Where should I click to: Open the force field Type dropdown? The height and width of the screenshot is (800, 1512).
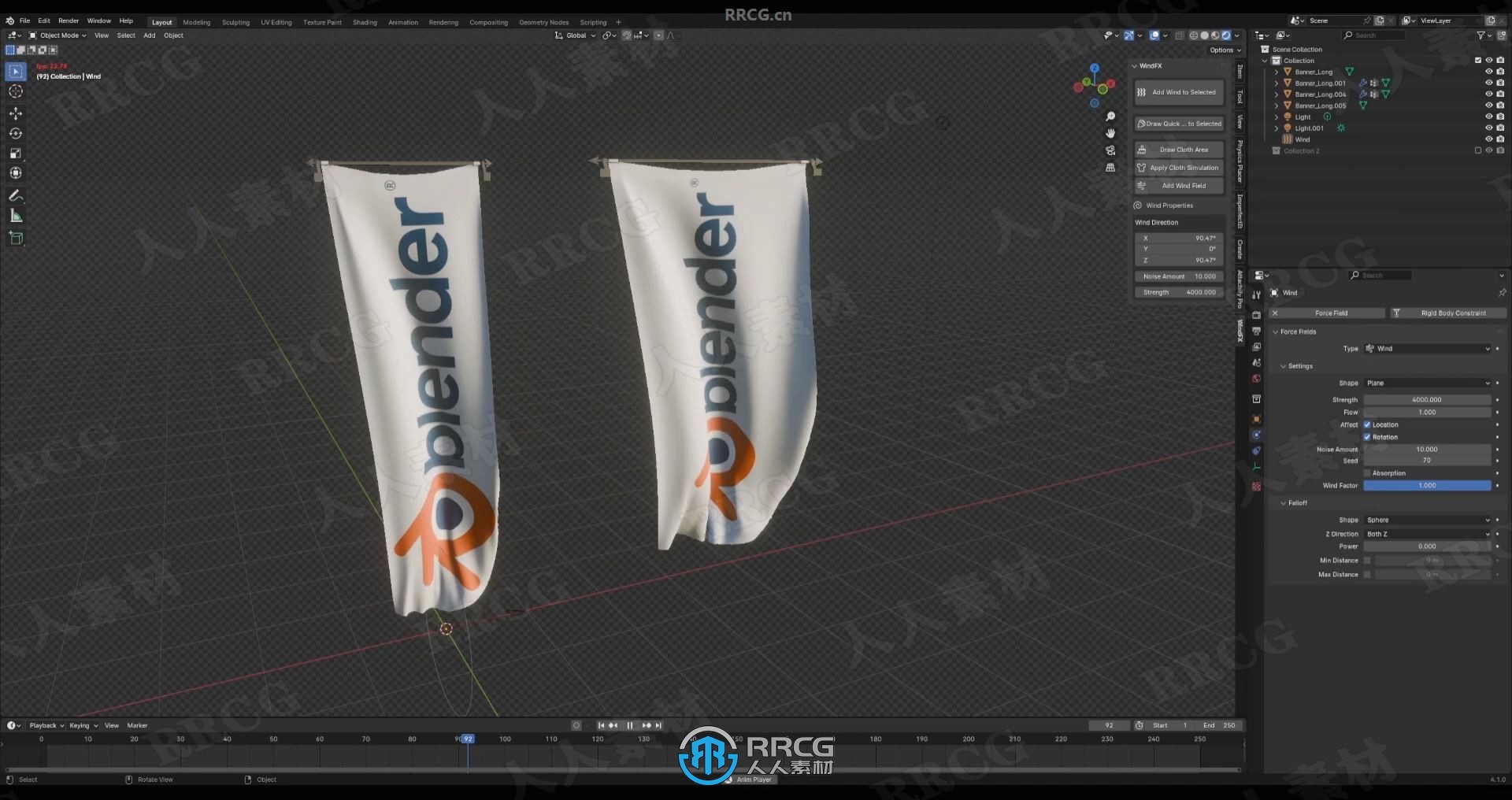pyautogui.click(x=1427, y=349)
